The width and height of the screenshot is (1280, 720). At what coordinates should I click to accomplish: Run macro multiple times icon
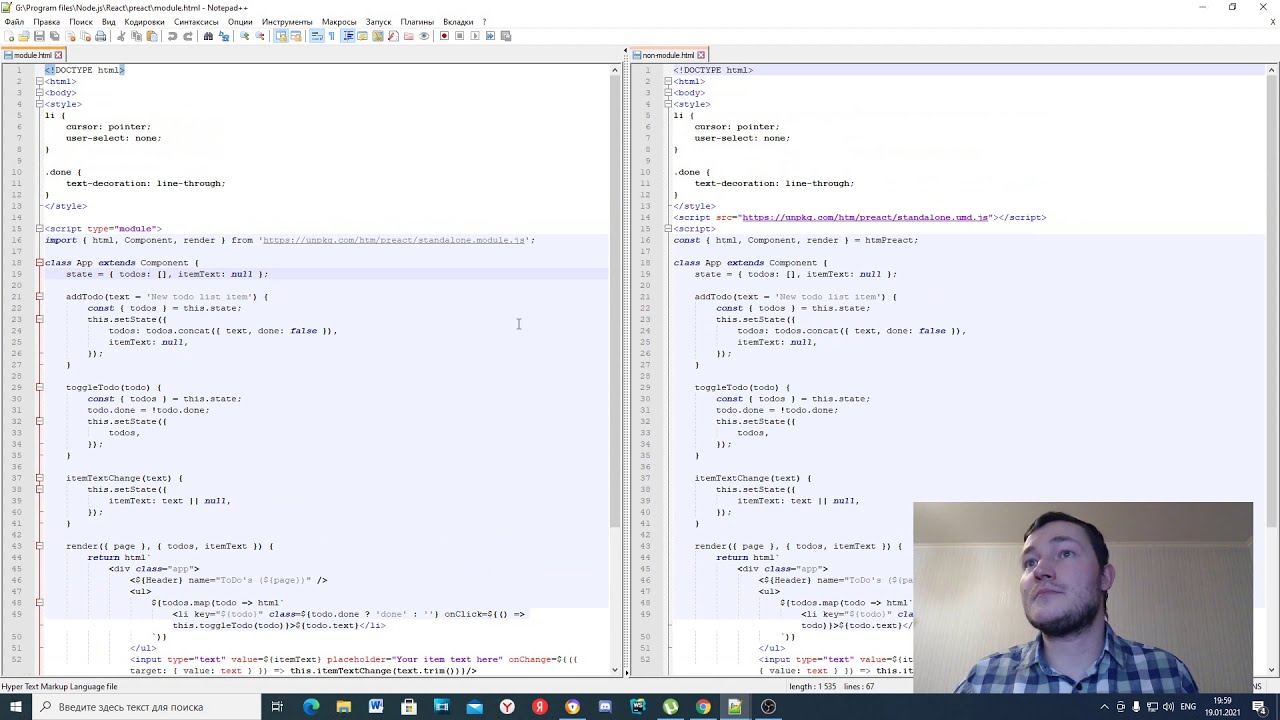click(490, 36)
